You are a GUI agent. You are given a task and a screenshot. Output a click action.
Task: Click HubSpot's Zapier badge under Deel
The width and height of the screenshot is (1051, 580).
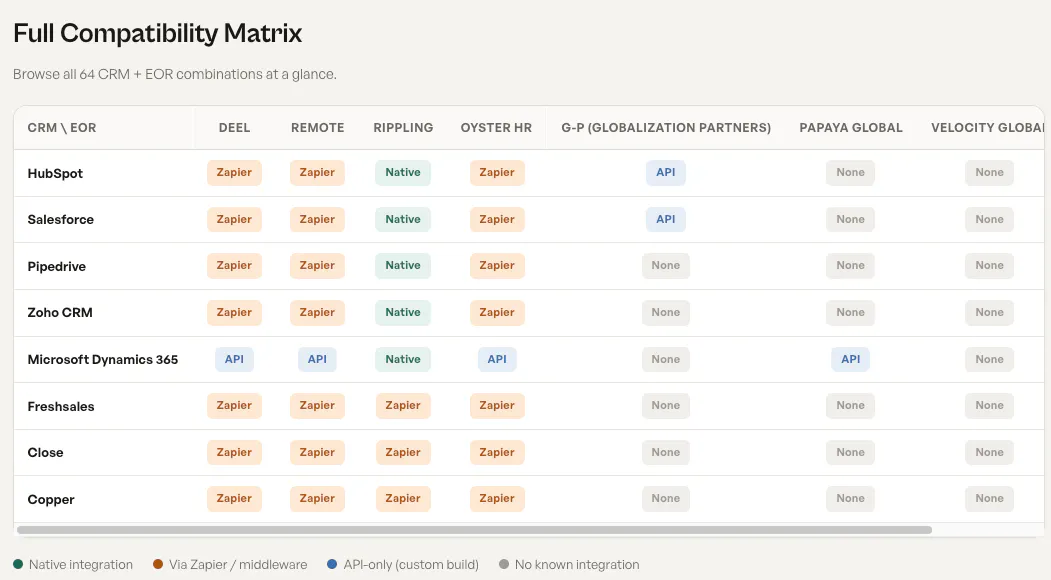pyautogui.click(x=234, y=172)
